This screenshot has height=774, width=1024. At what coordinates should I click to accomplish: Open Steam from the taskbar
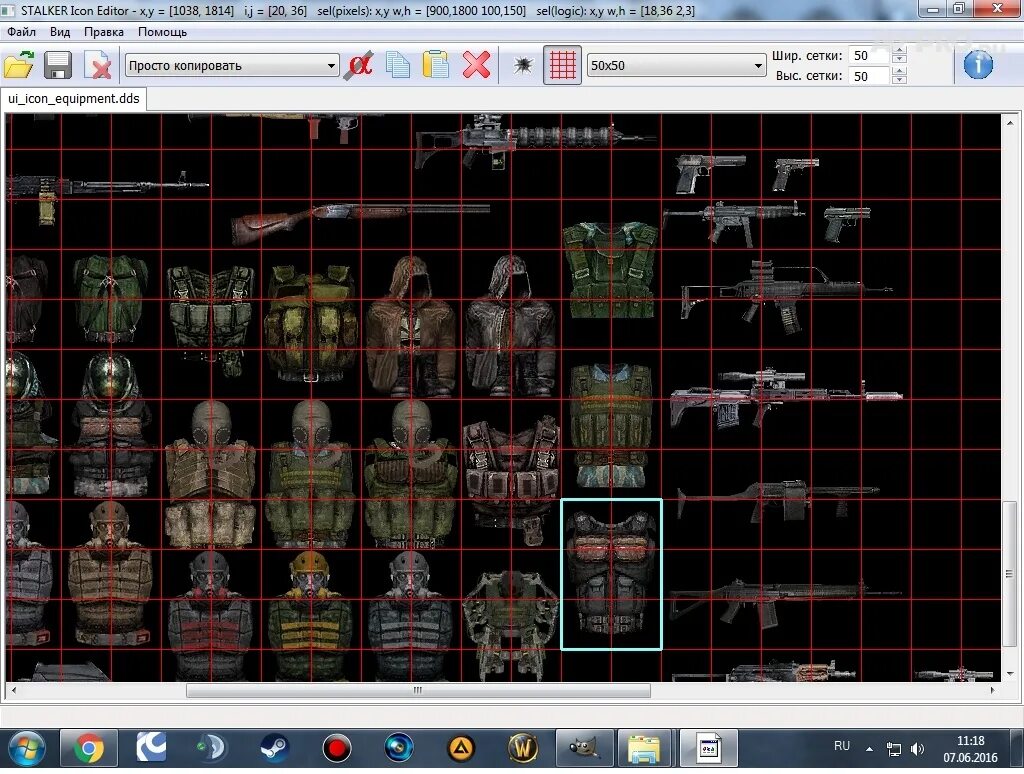(274, 749)
